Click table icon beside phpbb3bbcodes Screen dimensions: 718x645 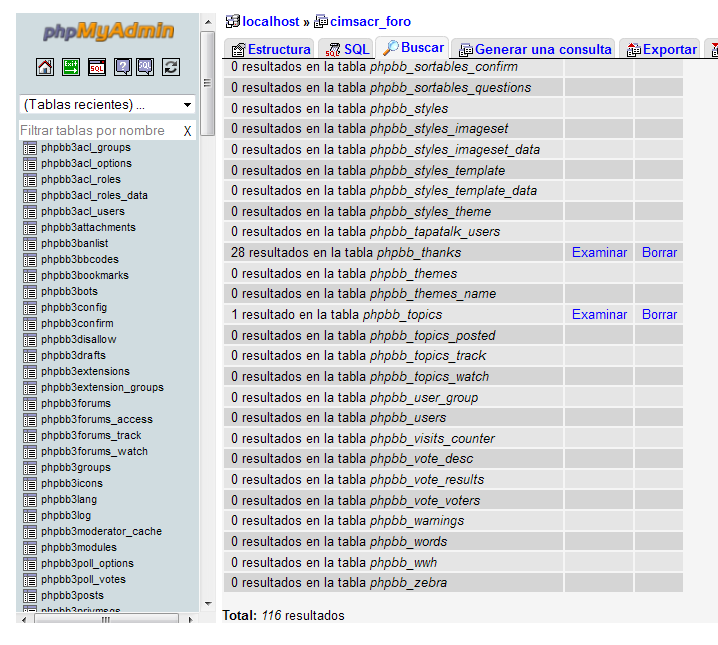(30, 260)
